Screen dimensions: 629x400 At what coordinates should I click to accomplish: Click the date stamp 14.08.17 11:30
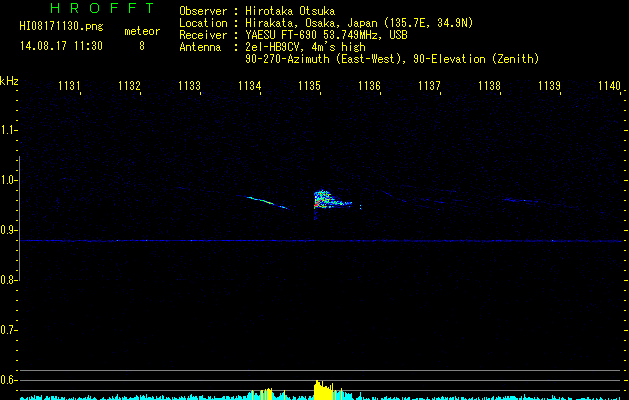61,46
